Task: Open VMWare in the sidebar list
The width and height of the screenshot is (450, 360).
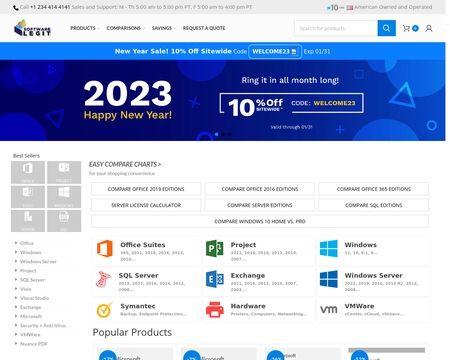Action: tap(30, 334)
